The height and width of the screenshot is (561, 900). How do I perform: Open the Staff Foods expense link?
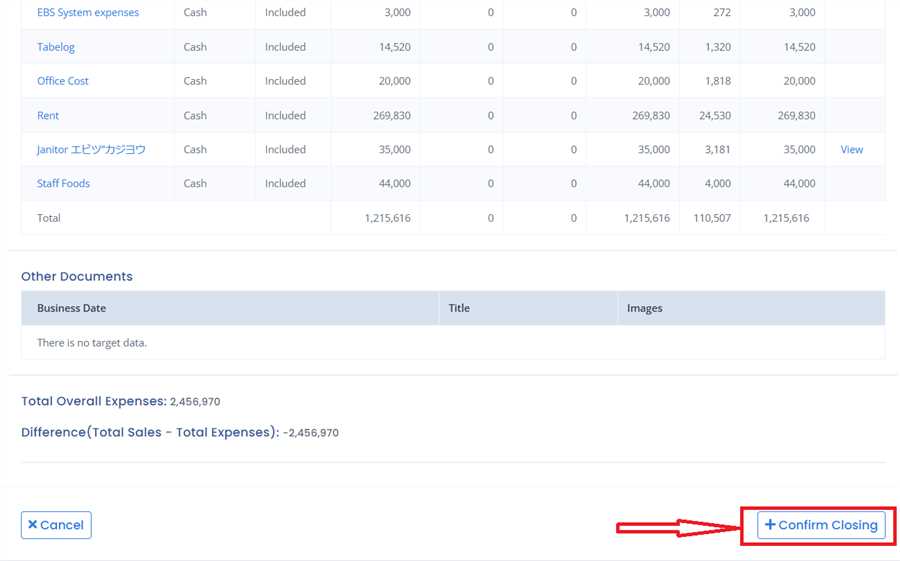coord(63,183)
